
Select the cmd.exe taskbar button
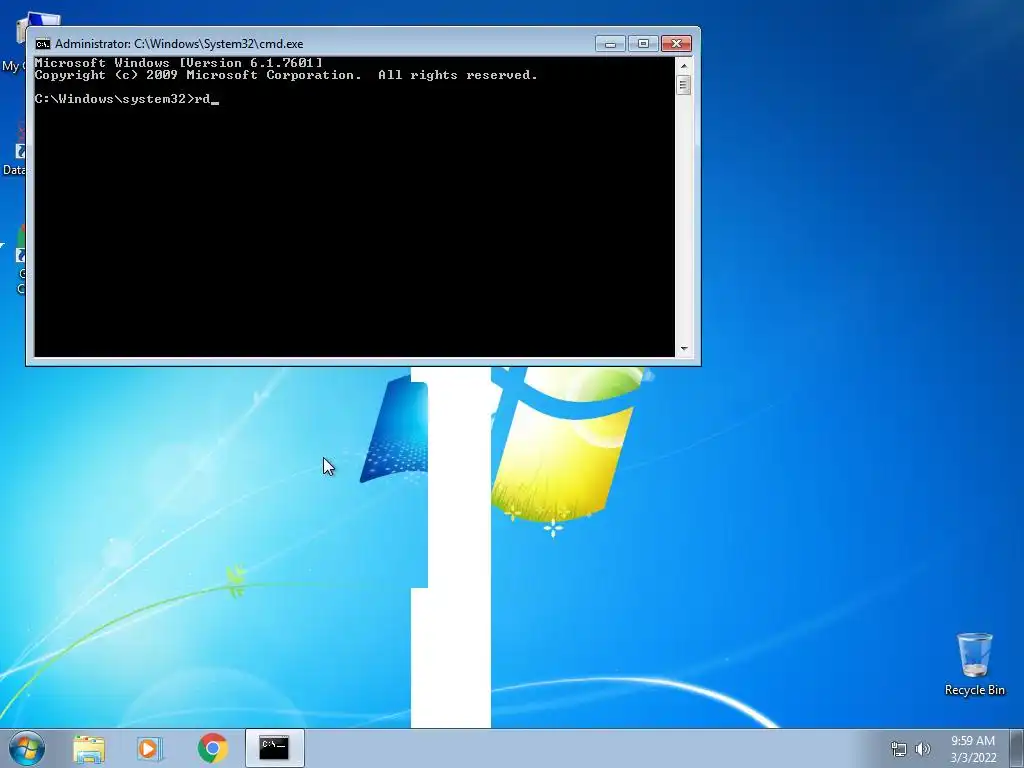274,748
